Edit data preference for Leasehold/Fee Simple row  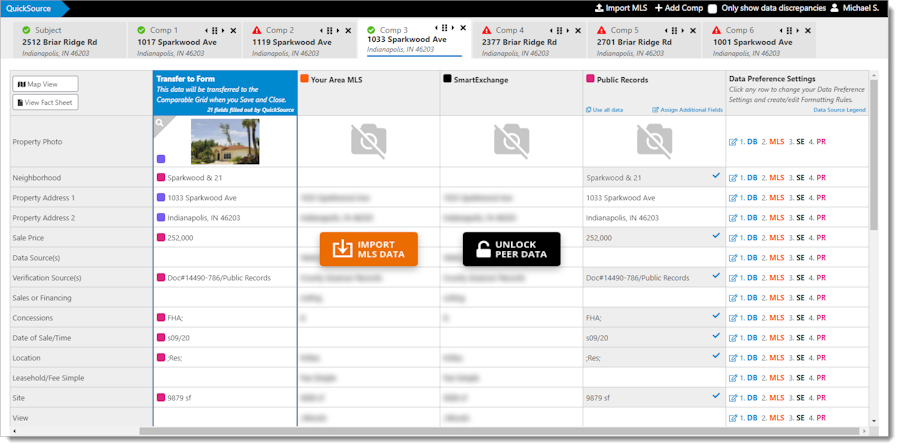point(733,378)
